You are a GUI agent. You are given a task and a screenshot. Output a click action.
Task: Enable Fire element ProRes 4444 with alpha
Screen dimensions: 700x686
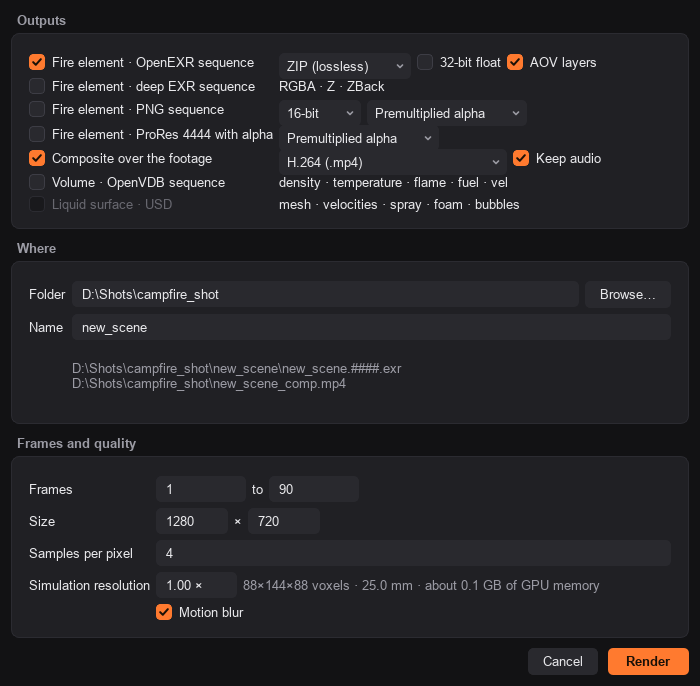pyautogui.click(x=37, y=134)
